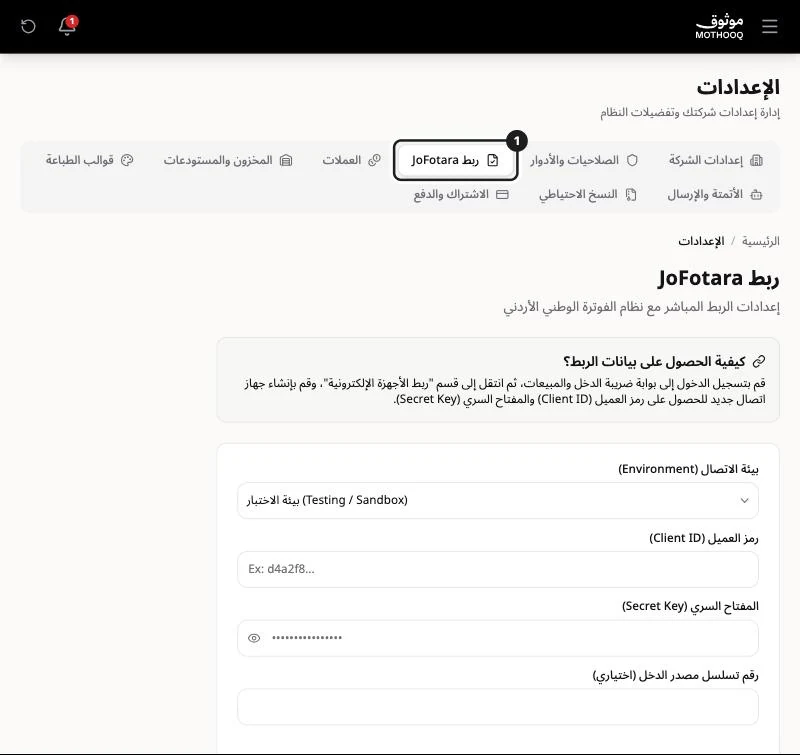Click the رمز العميل (Client ID) label
The width and height of the screenshot is (800, 755).
704,538
